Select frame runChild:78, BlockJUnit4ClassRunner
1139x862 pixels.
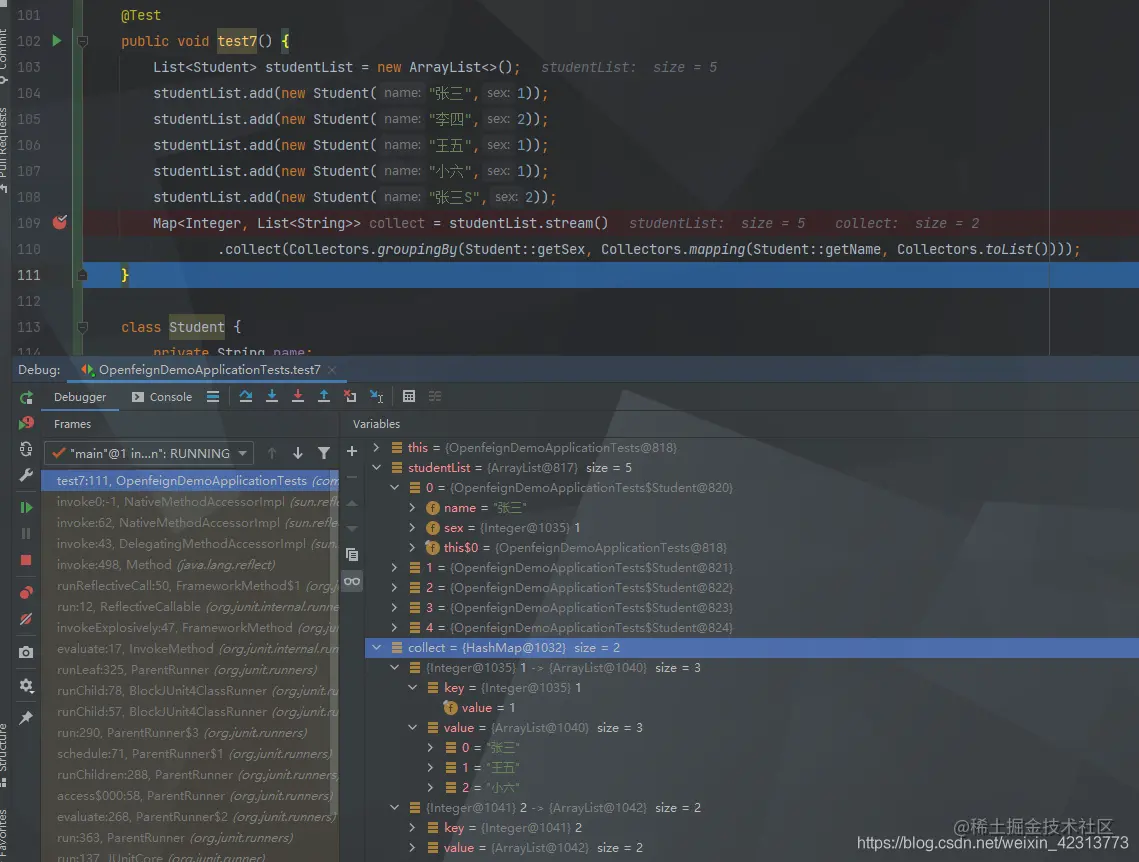point(190,691)
